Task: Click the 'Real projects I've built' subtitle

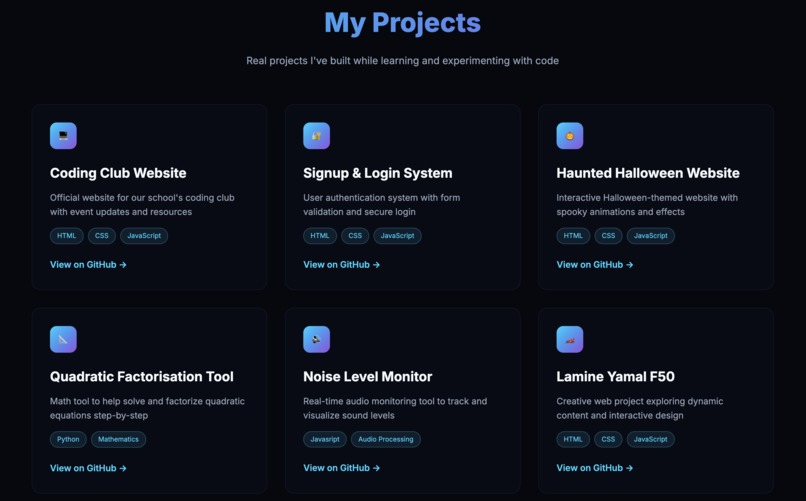Action: 402,61
